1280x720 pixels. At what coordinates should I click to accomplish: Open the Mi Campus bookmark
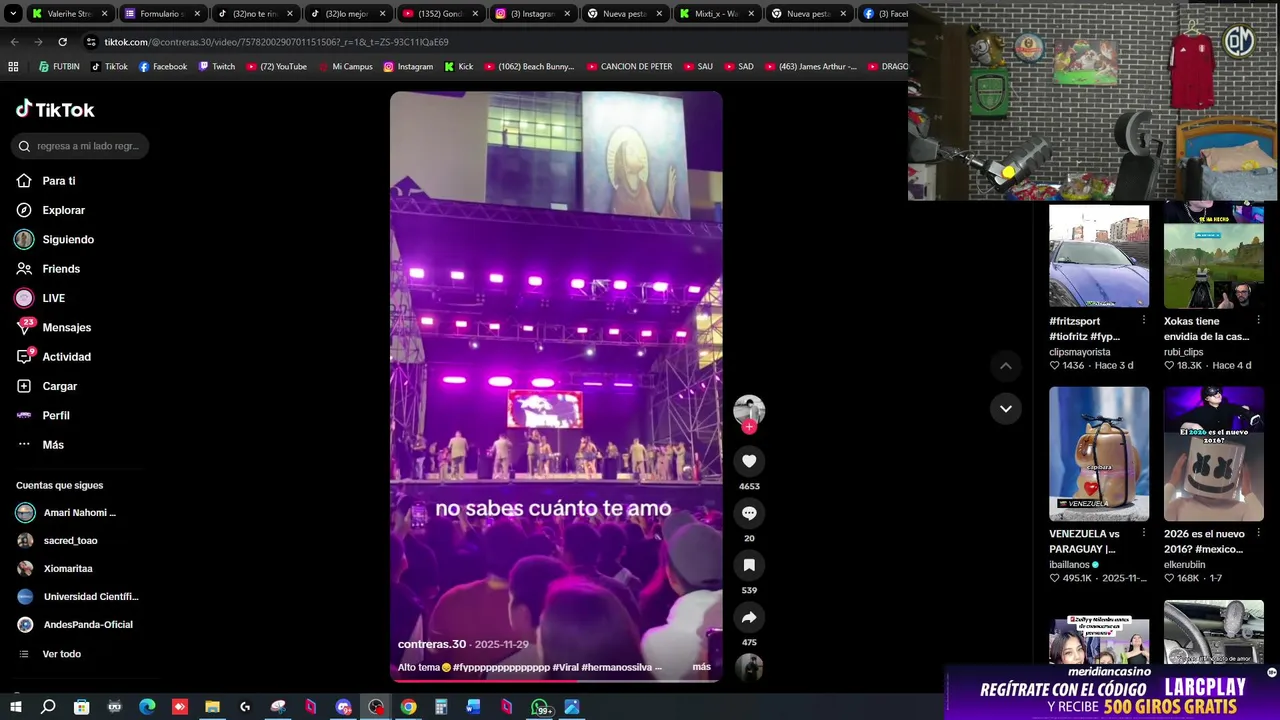click(345, 67)
